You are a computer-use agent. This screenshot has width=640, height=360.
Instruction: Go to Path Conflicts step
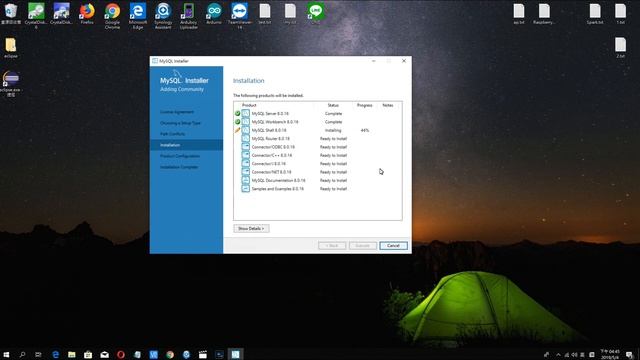pyautogui.click(x=172, y=134)
